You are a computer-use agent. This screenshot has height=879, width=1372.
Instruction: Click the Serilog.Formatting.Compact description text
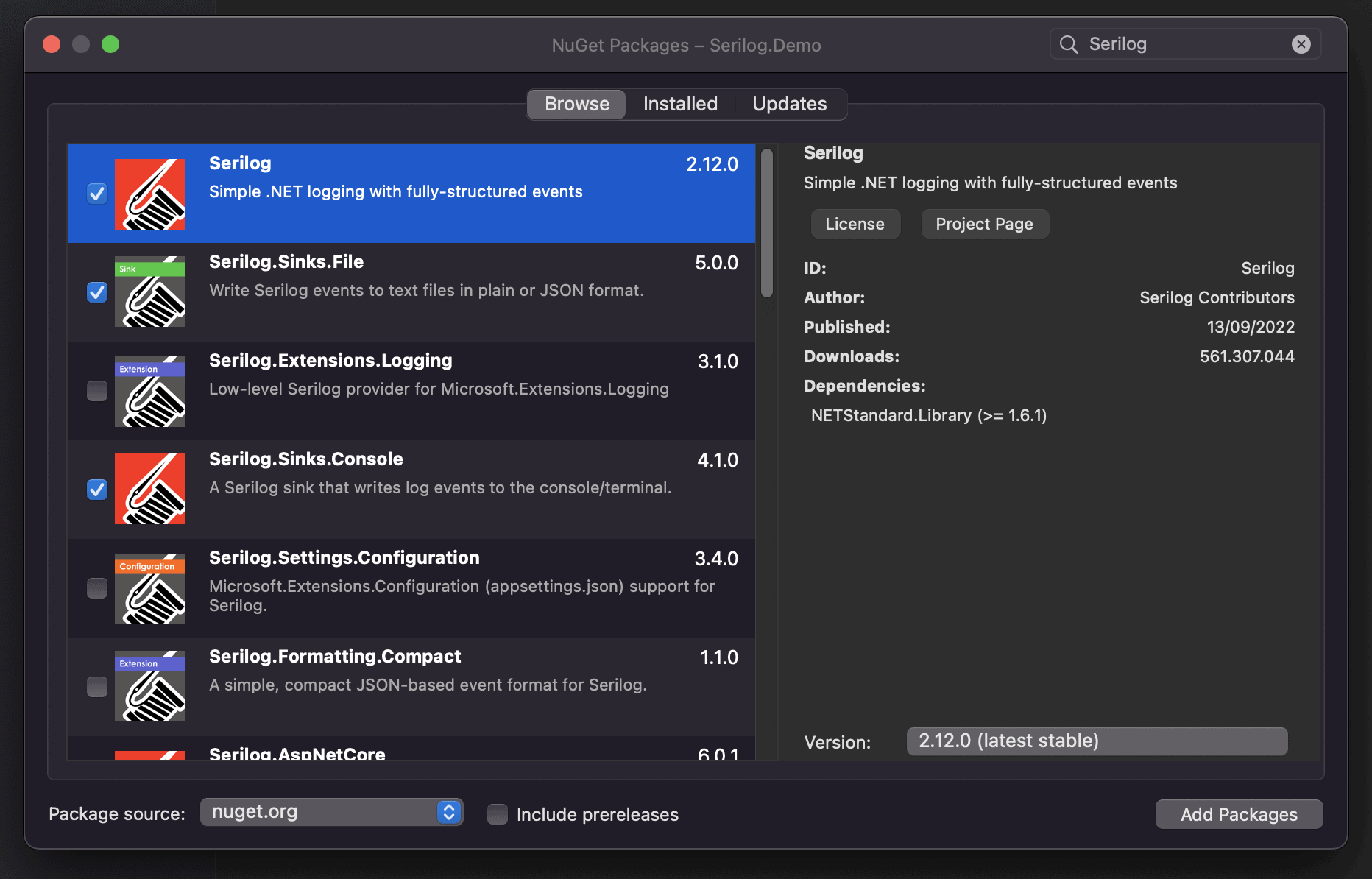pyautogui.click(x=428, y=685)
